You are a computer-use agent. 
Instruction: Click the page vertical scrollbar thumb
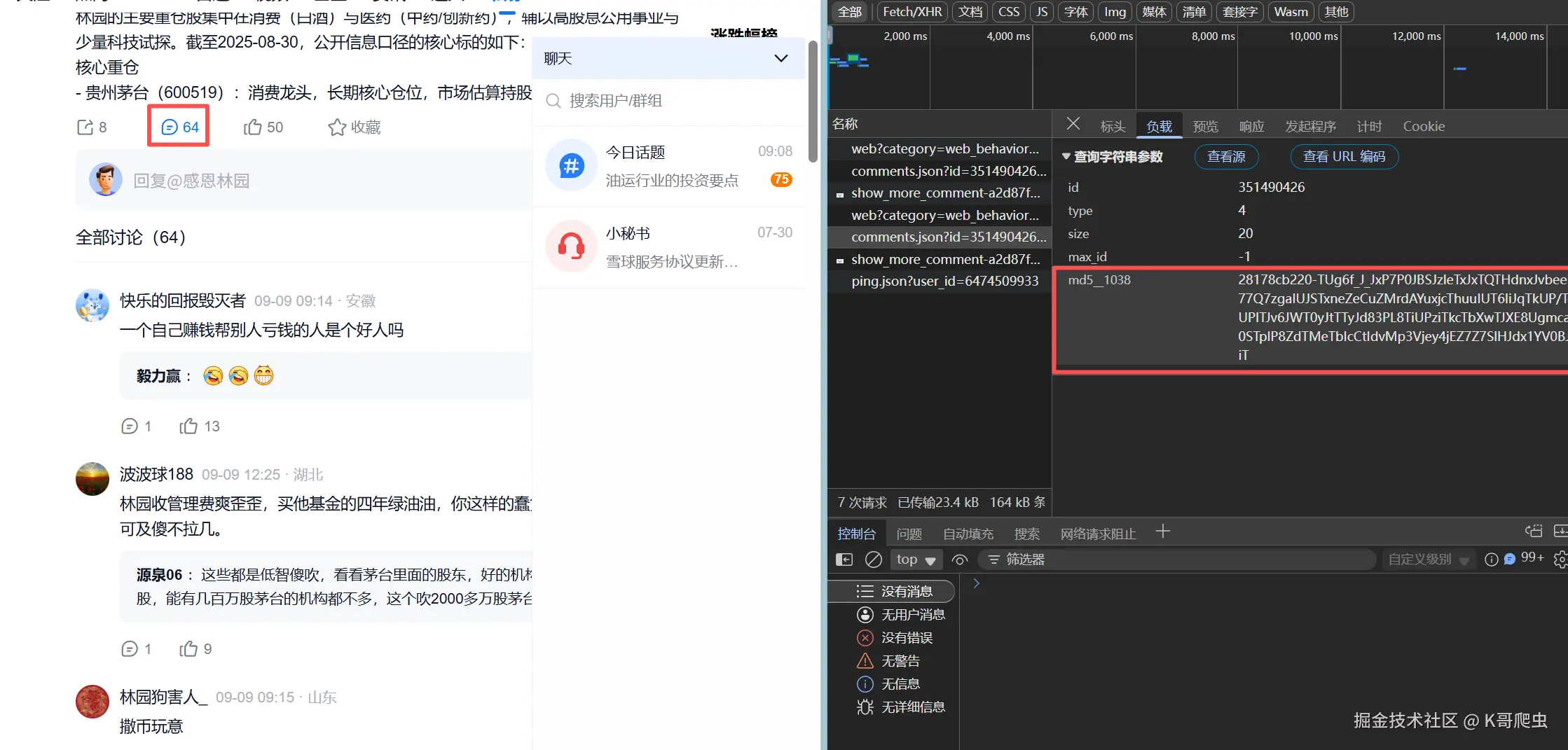813,102
